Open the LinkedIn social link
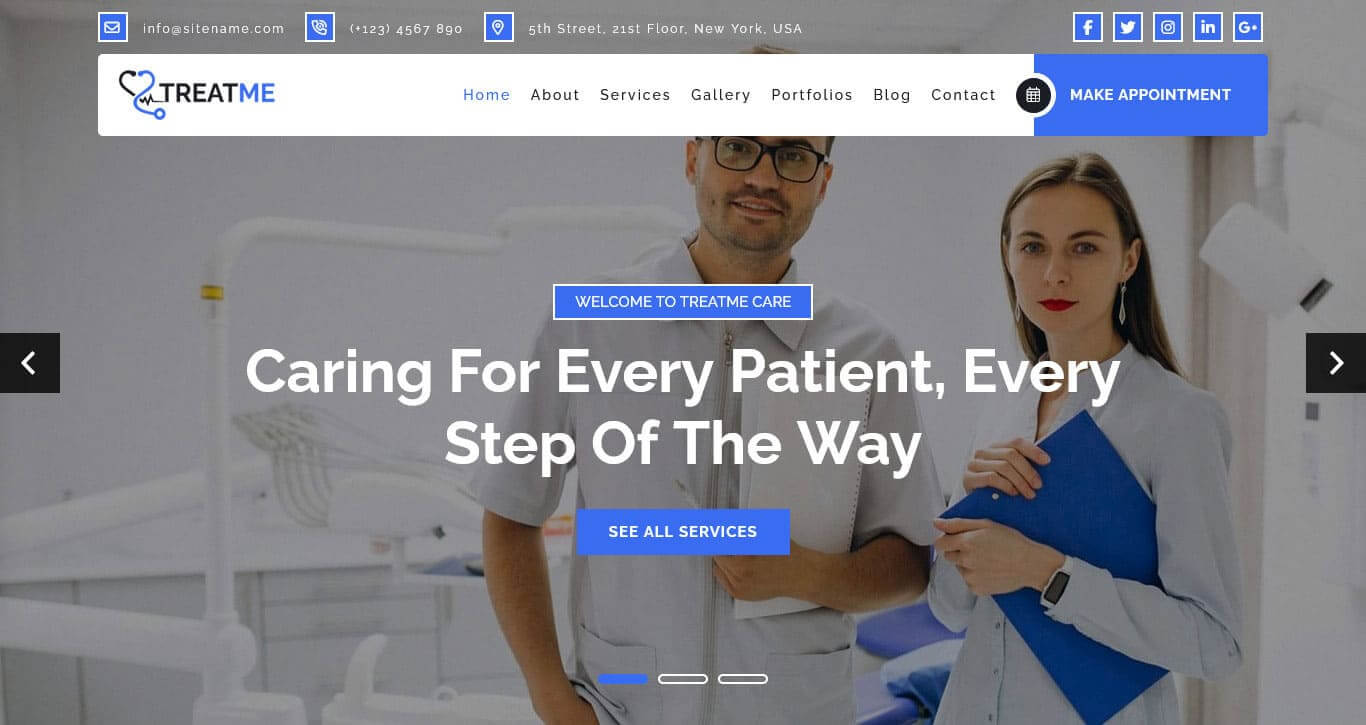This screenshot has height=725, width=1366. click(x=1208, y=27)
